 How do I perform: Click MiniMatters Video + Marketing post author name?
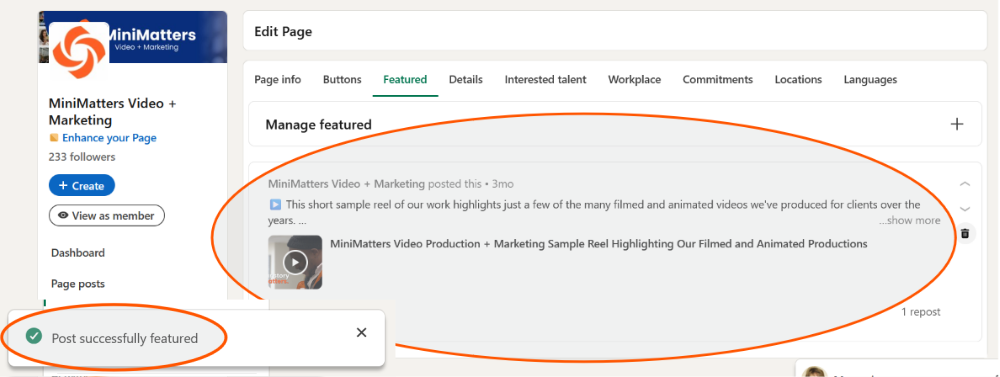[346, 184]
